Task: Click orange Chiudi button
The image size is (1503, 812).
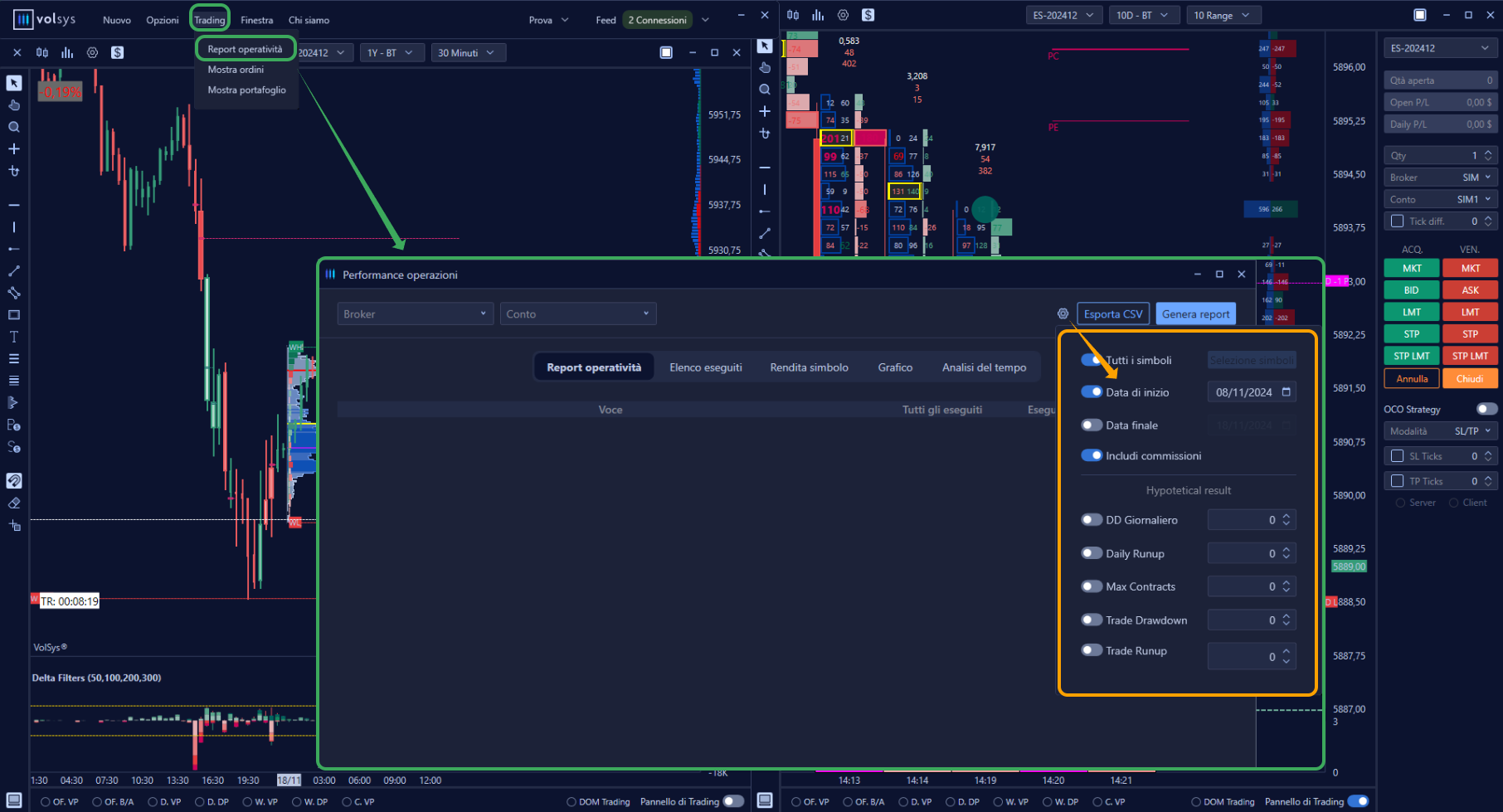Action: [x=1470, y=378]
